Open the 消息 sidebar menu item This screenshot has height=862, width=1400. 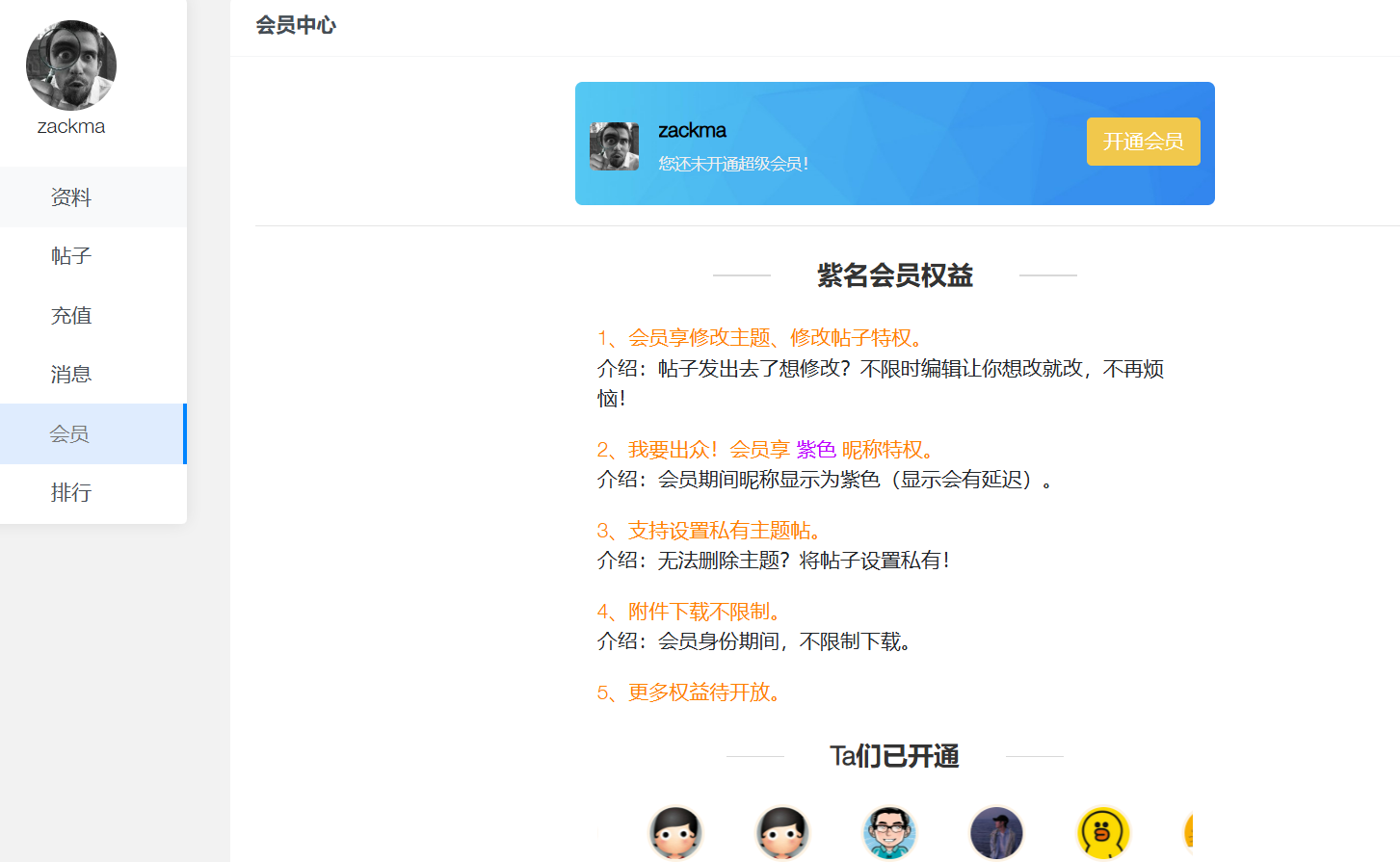coord(93,375)
